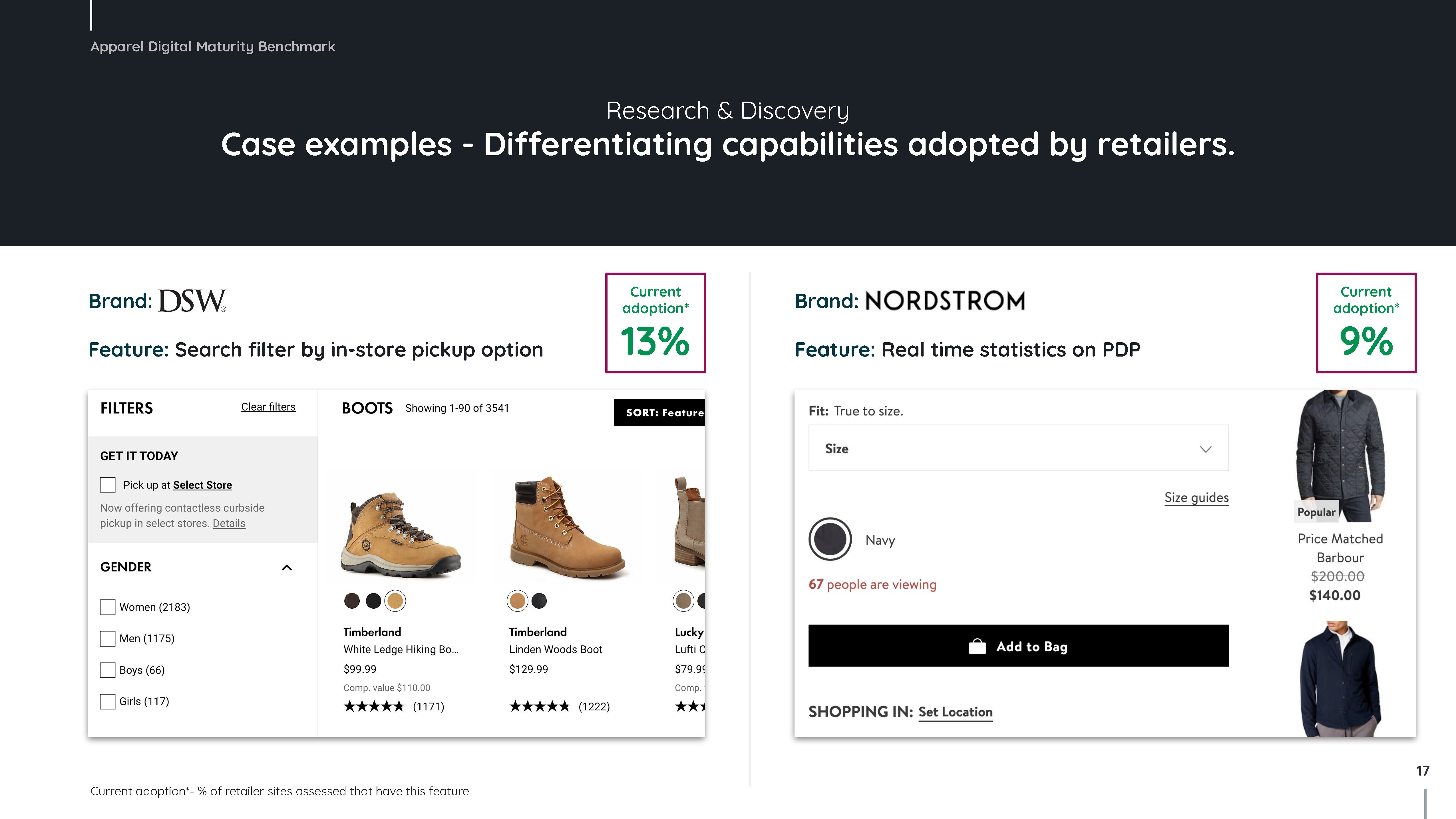Tick the Women (2183) gender checkbox

(107, 607)
